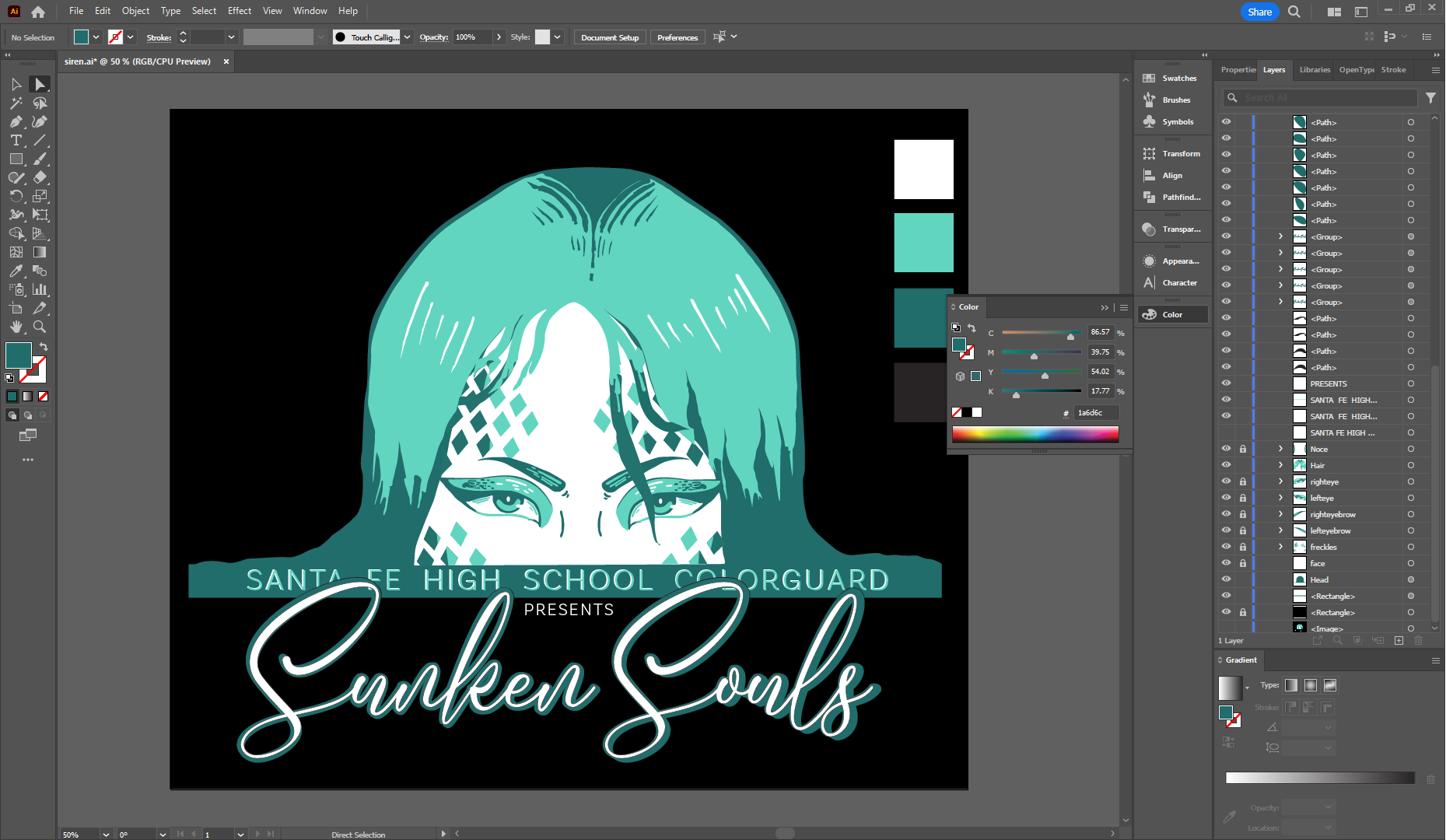The image size is (1446, 840).
Task: Select the Shape Builder tool
Action: (x=16, y=233)
